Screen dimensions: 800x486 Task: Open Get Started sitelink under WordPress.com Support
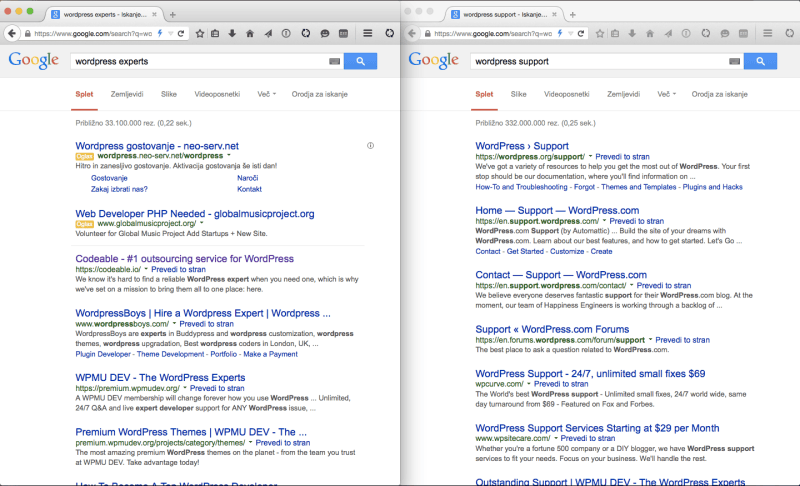525,251
